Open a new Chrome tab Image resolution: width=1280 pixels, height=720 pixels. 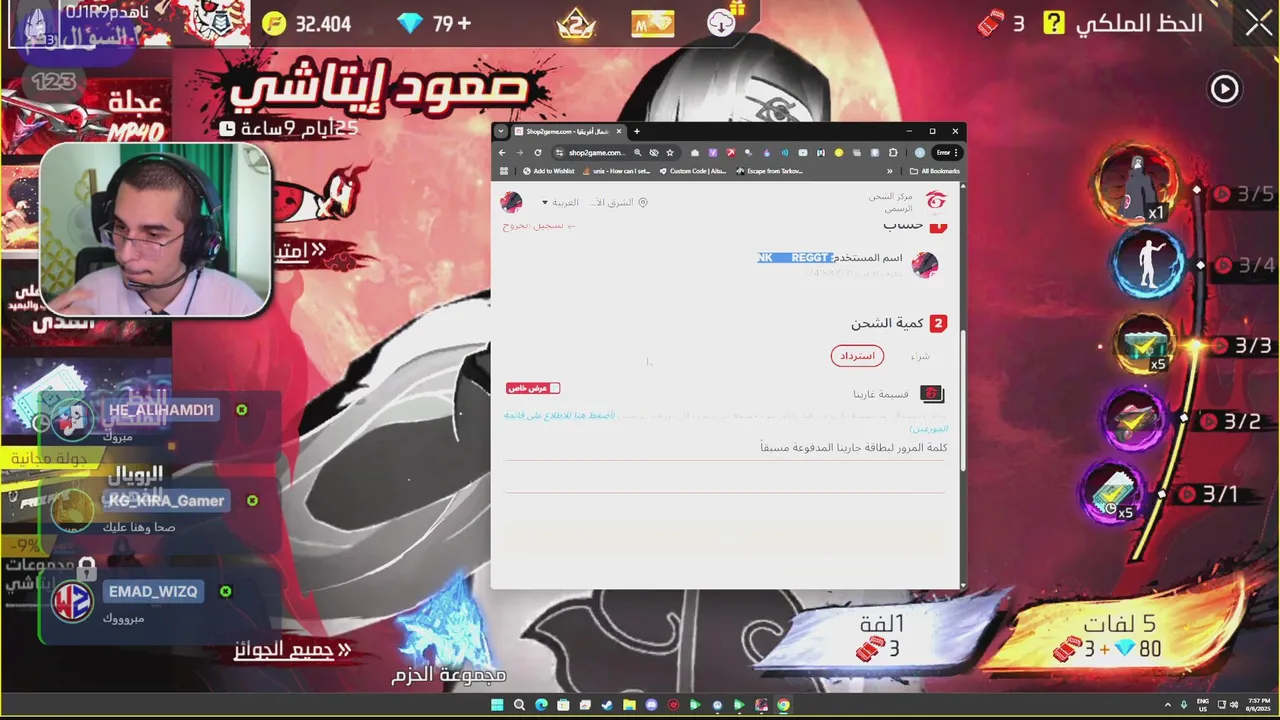637,131
